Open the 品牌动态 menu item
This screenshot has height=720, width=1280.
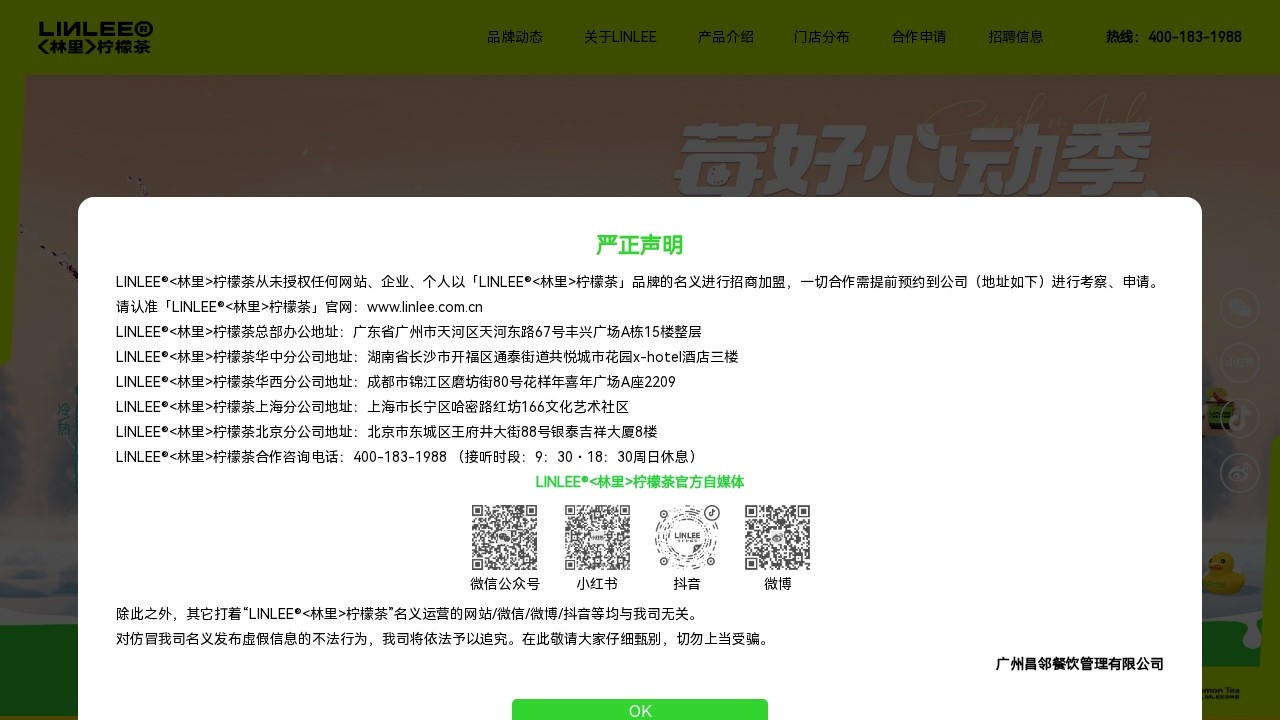point(515,37)
